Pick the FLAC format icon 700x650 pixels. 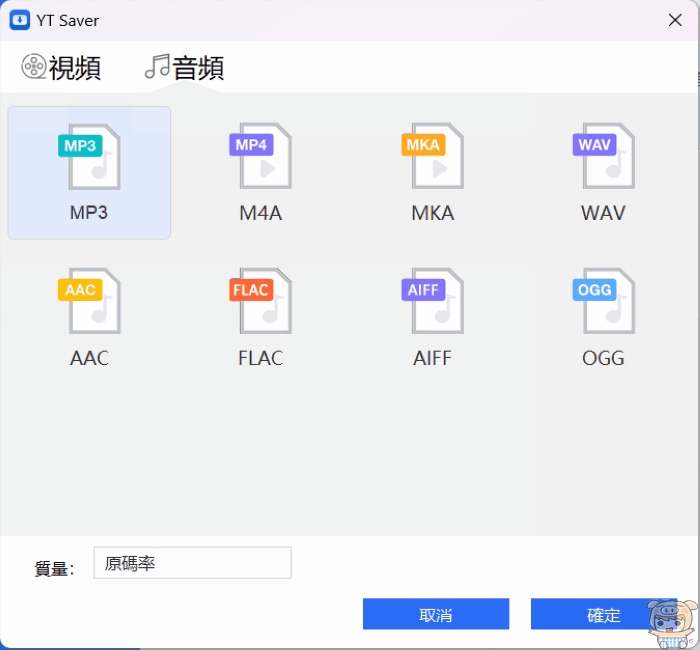pyautogui.click(x=261, y=301)
